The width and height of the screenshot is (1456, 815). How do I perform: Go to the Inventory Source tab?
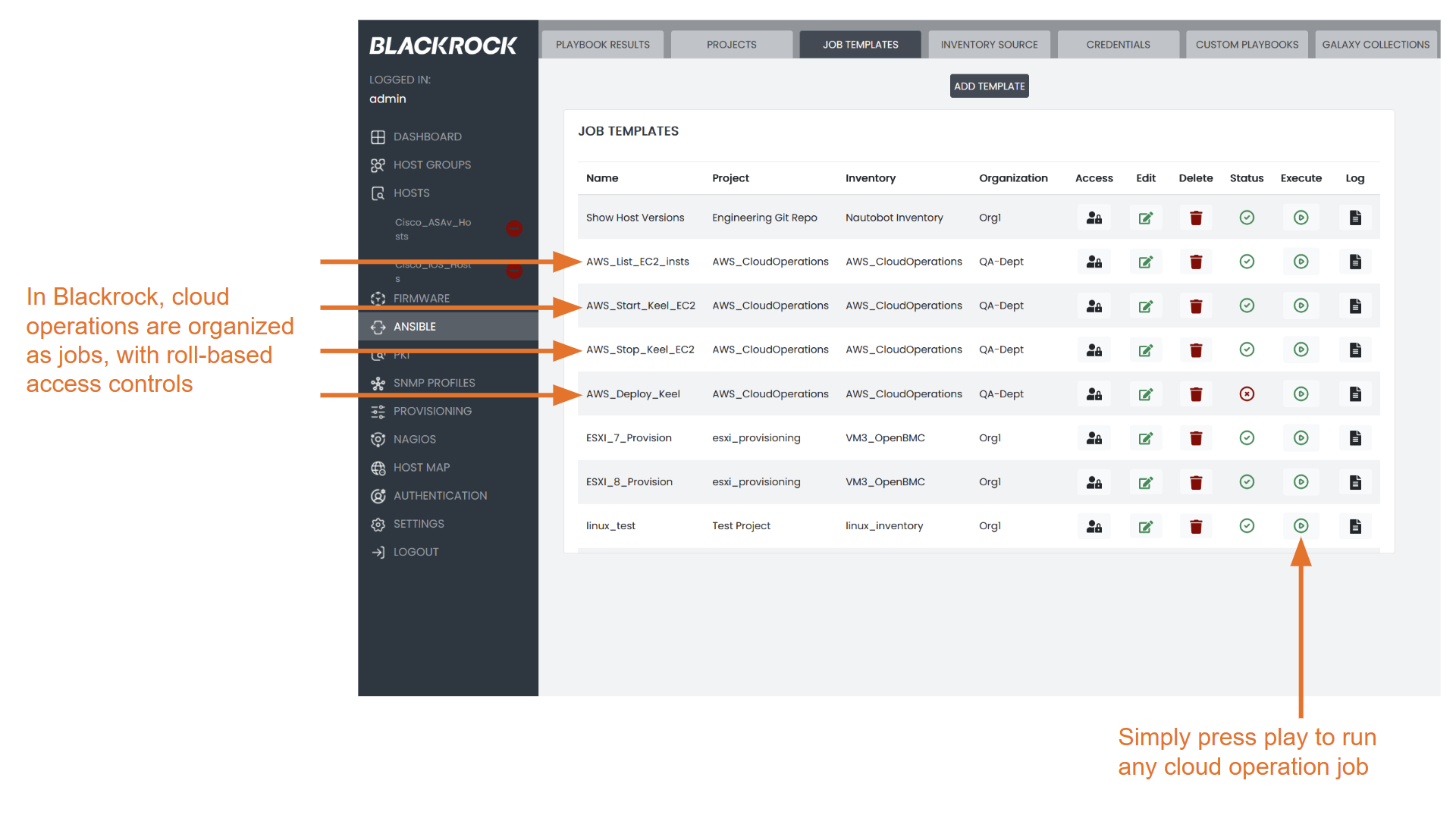point(989,45)
